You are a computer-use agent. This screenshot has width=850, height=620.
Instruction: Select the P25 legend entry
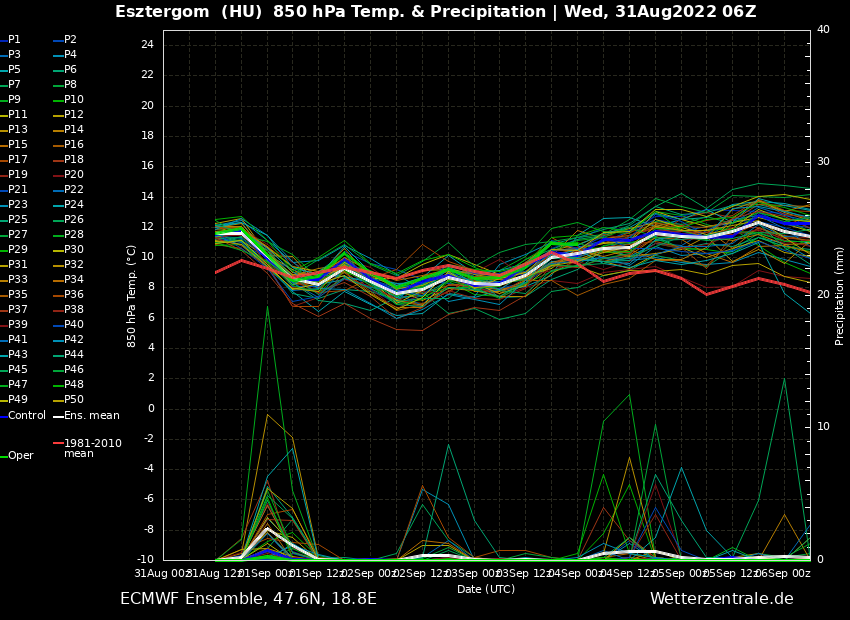tap(18, 220)
